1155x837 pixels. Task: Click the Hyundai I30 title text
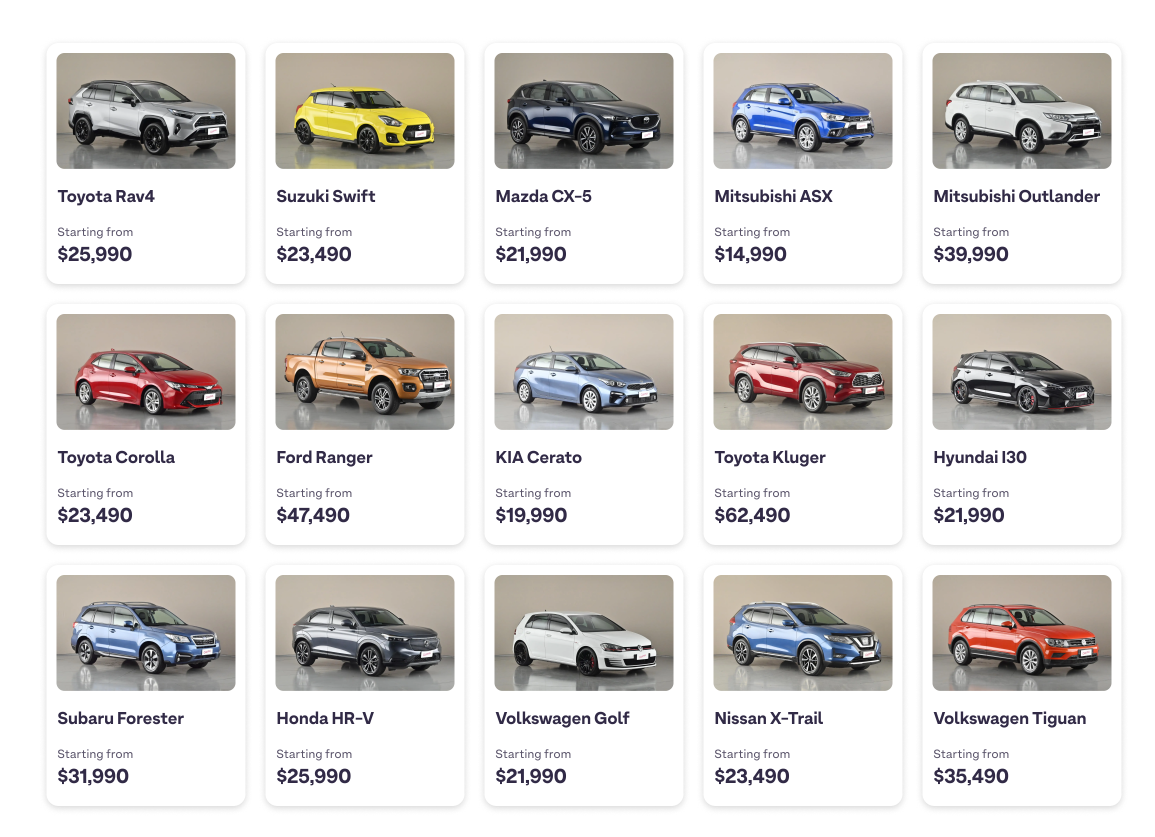[980, 457]
